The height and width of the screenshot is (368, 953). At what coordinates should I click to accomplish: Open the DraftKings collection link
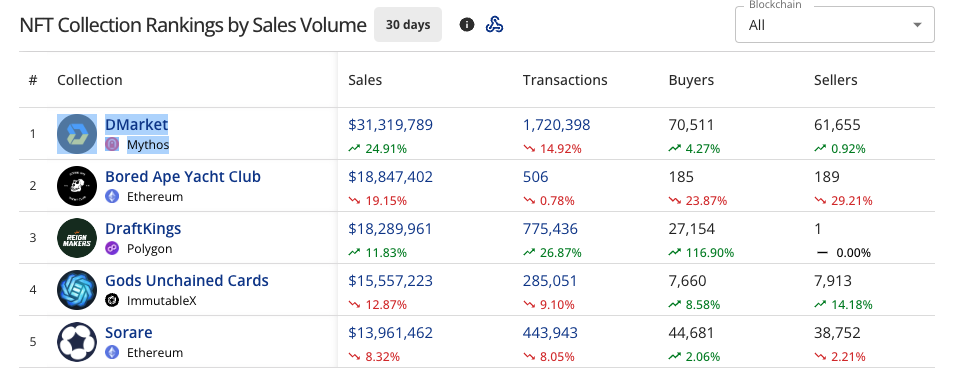pyautogui.click(x=143, y=229)
